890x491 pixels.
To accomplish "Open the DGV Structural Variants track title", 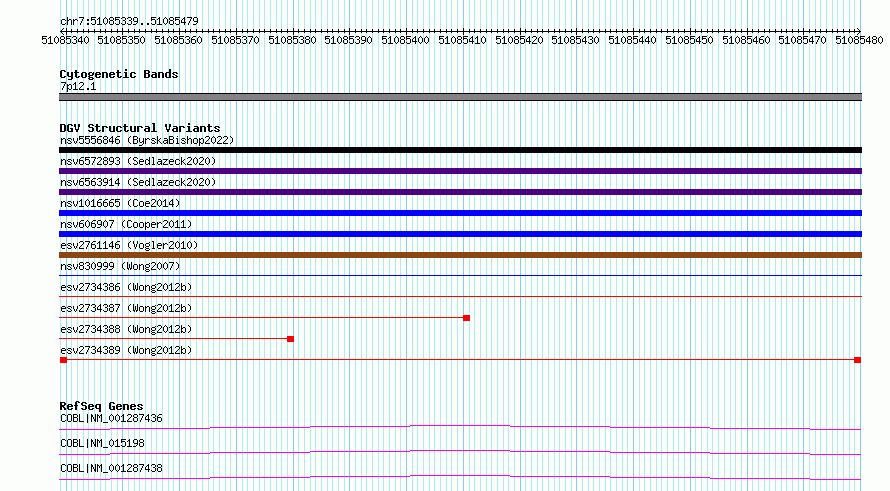I will click(140, 128).
